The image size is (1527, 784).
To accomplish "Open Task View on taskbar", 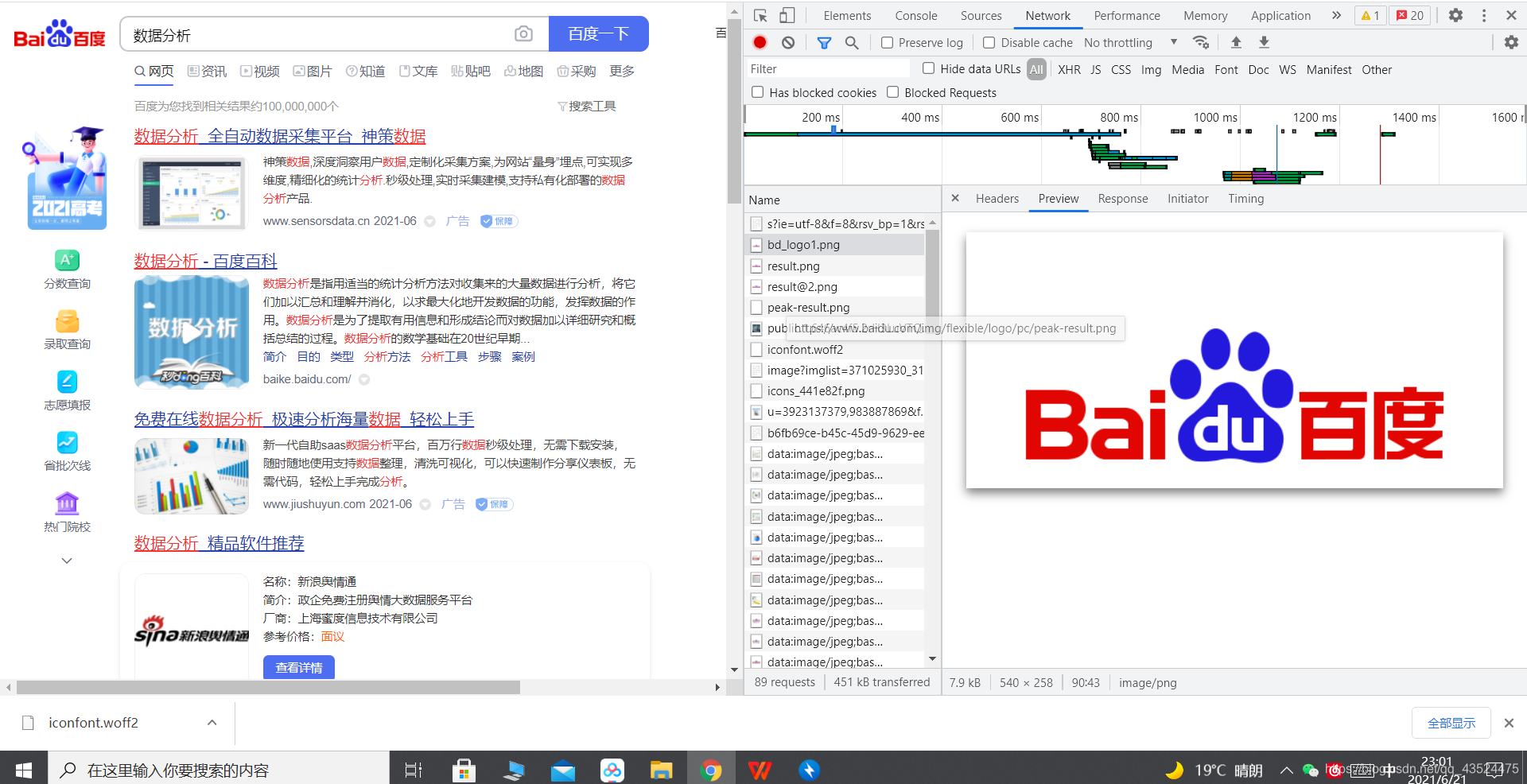I will point(414,769).
